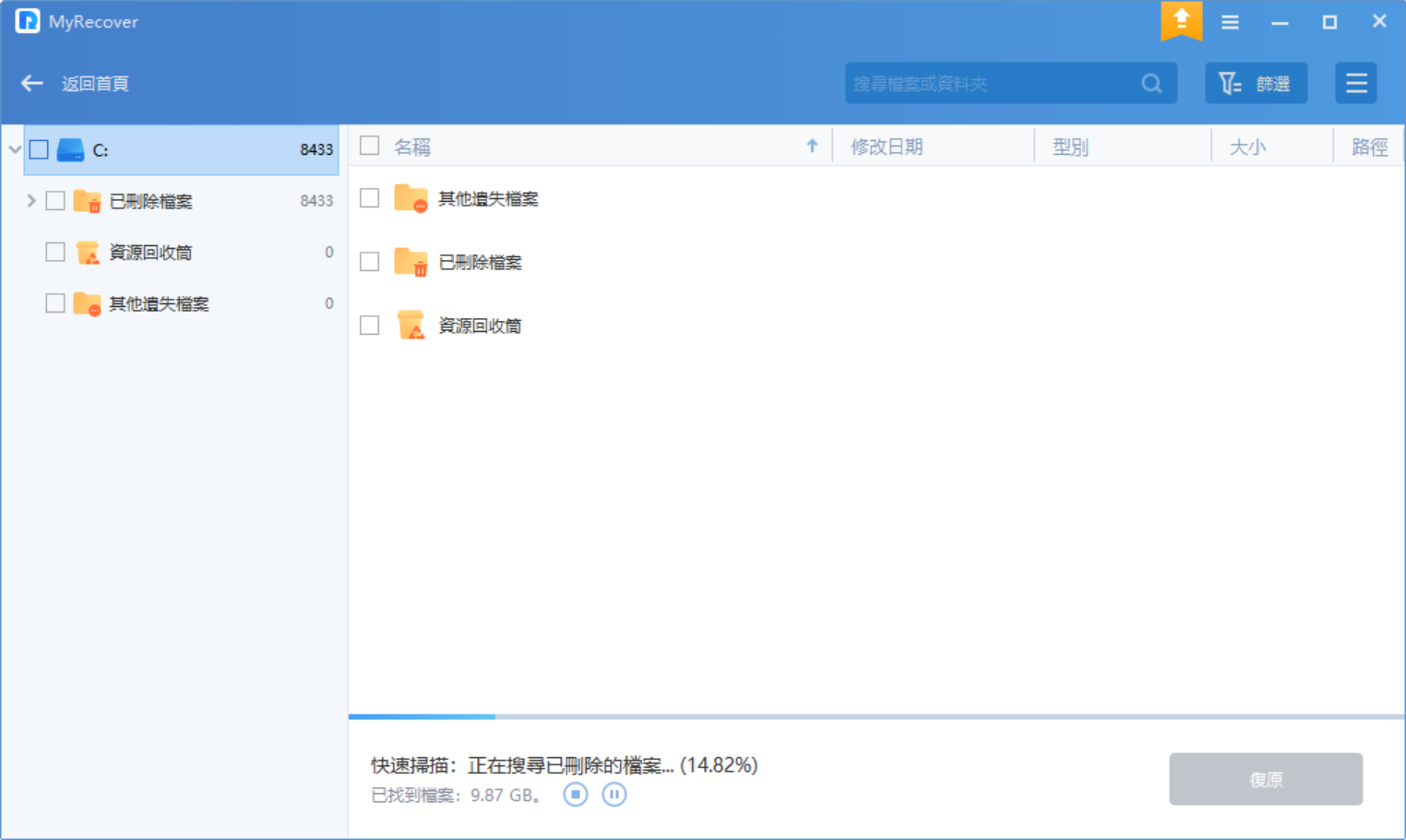This screenshot has height=840, width=1406.
Task: Check 其他遺失檔案 checkbox in sidebar
Action: coord(55,302)
